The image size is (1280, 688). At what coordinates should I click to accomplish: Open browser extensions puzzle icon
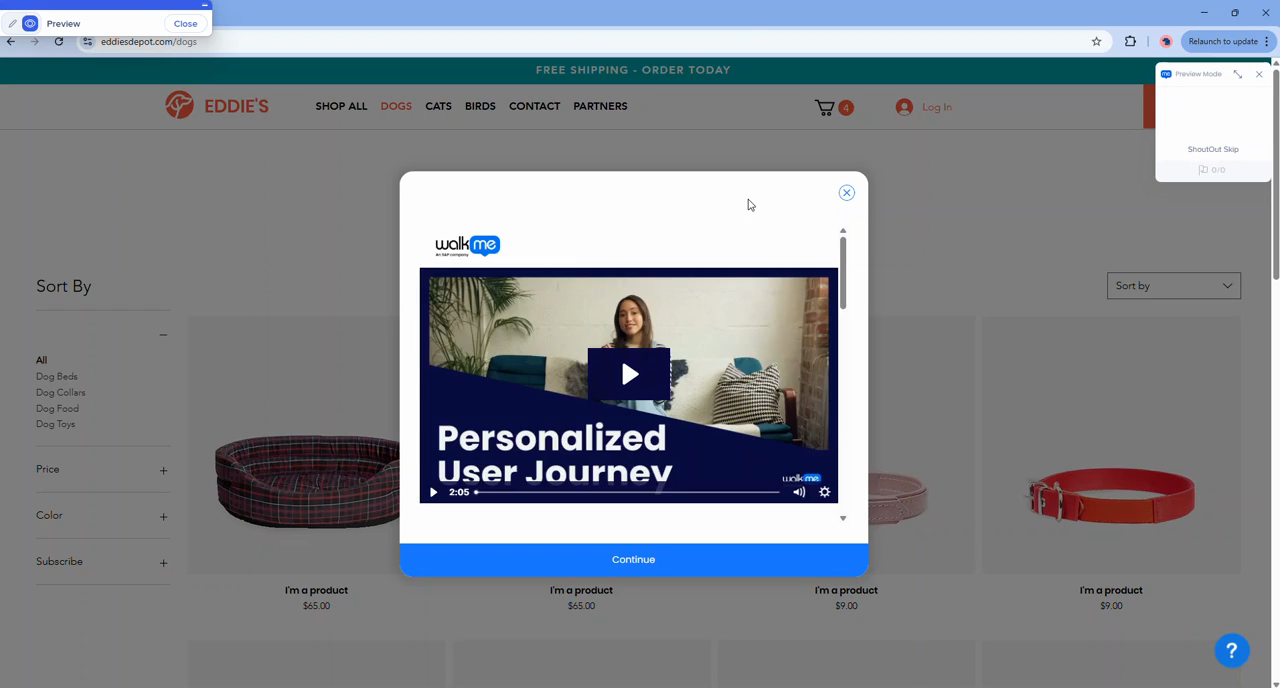[1130, 42]
